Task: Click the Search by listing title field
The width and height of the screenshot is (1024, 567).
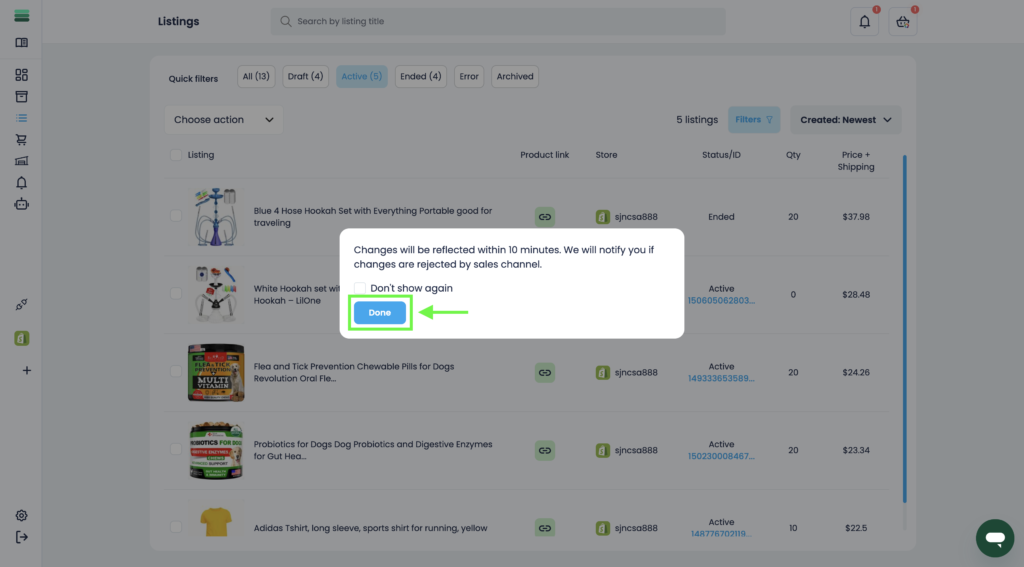Action: pos(498,21)
